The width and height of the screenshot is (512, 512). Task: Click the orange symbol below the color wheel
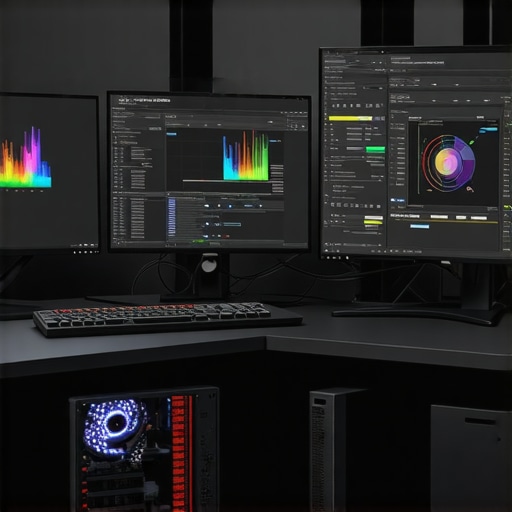click(470, 189)
